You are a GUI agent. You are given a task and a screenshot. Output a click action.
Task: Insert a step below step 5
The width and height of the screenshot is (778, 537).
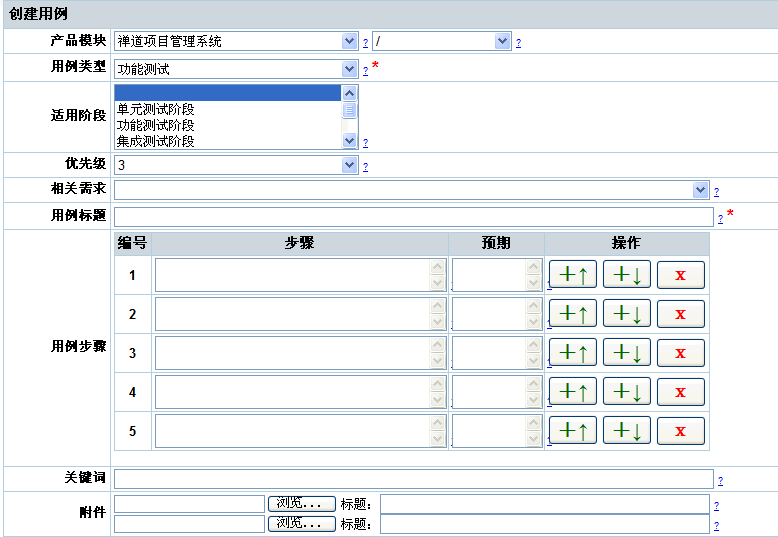coord(627,430)
